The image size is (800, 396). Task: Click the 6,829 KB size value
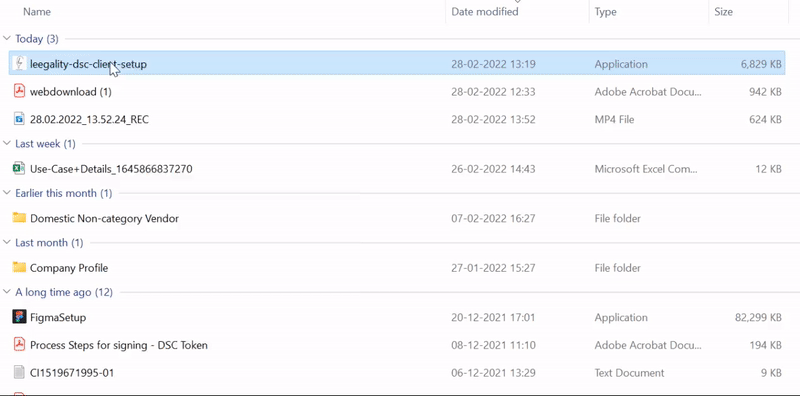(761, 64)
